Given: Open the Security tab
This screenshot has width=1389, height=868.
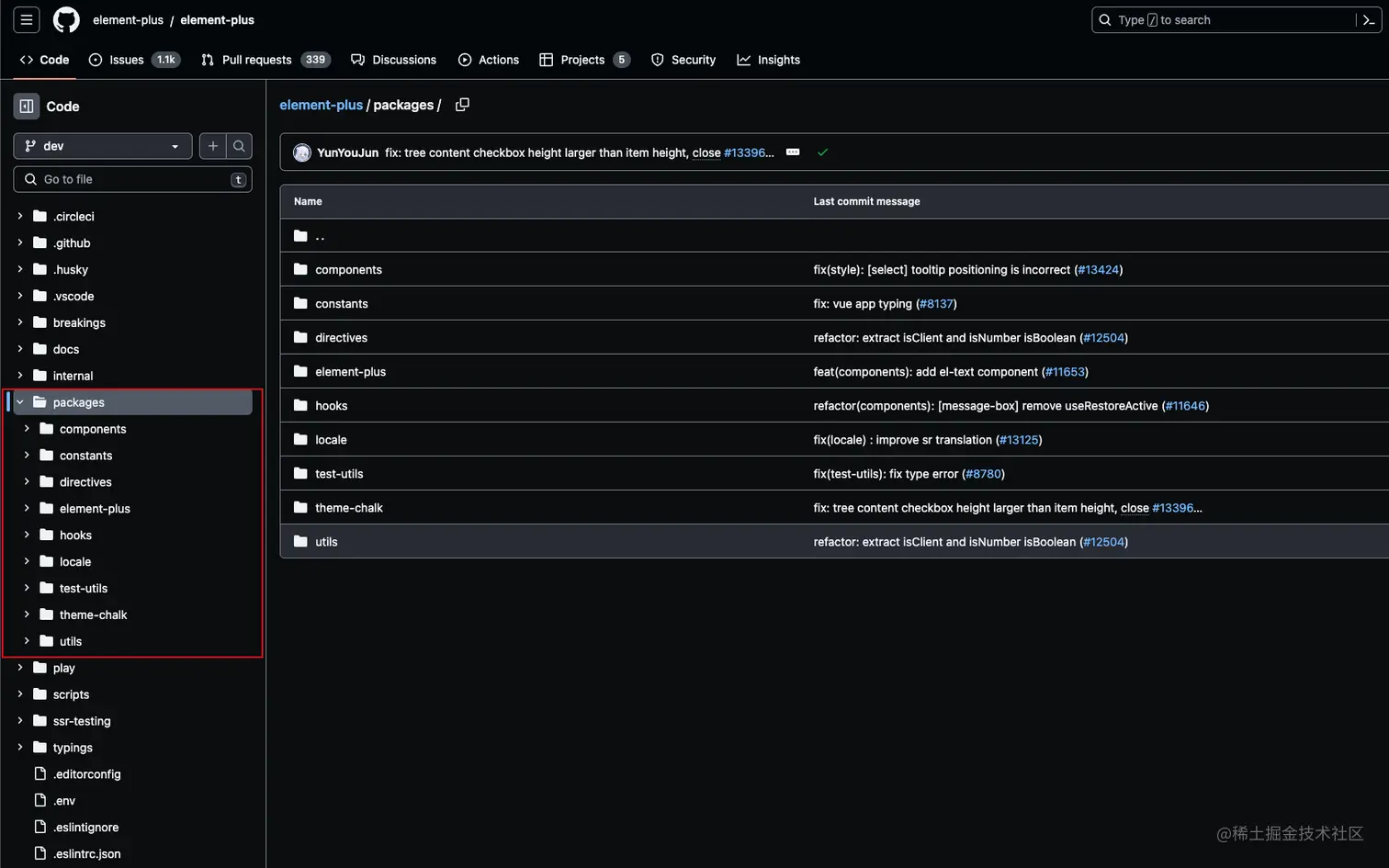Looking at the screenshot, I should [683, 60].
